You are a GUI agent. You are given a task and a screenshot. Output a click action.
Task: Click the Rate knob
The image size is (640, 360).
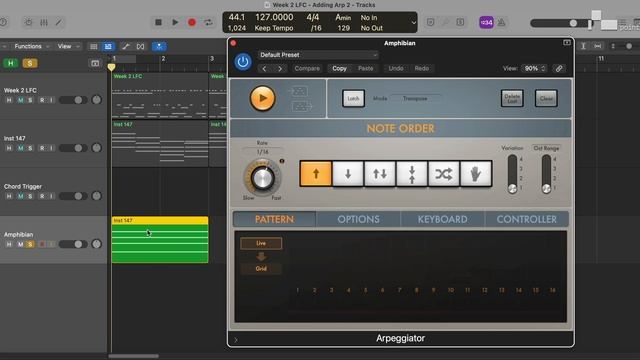(262, 178)
